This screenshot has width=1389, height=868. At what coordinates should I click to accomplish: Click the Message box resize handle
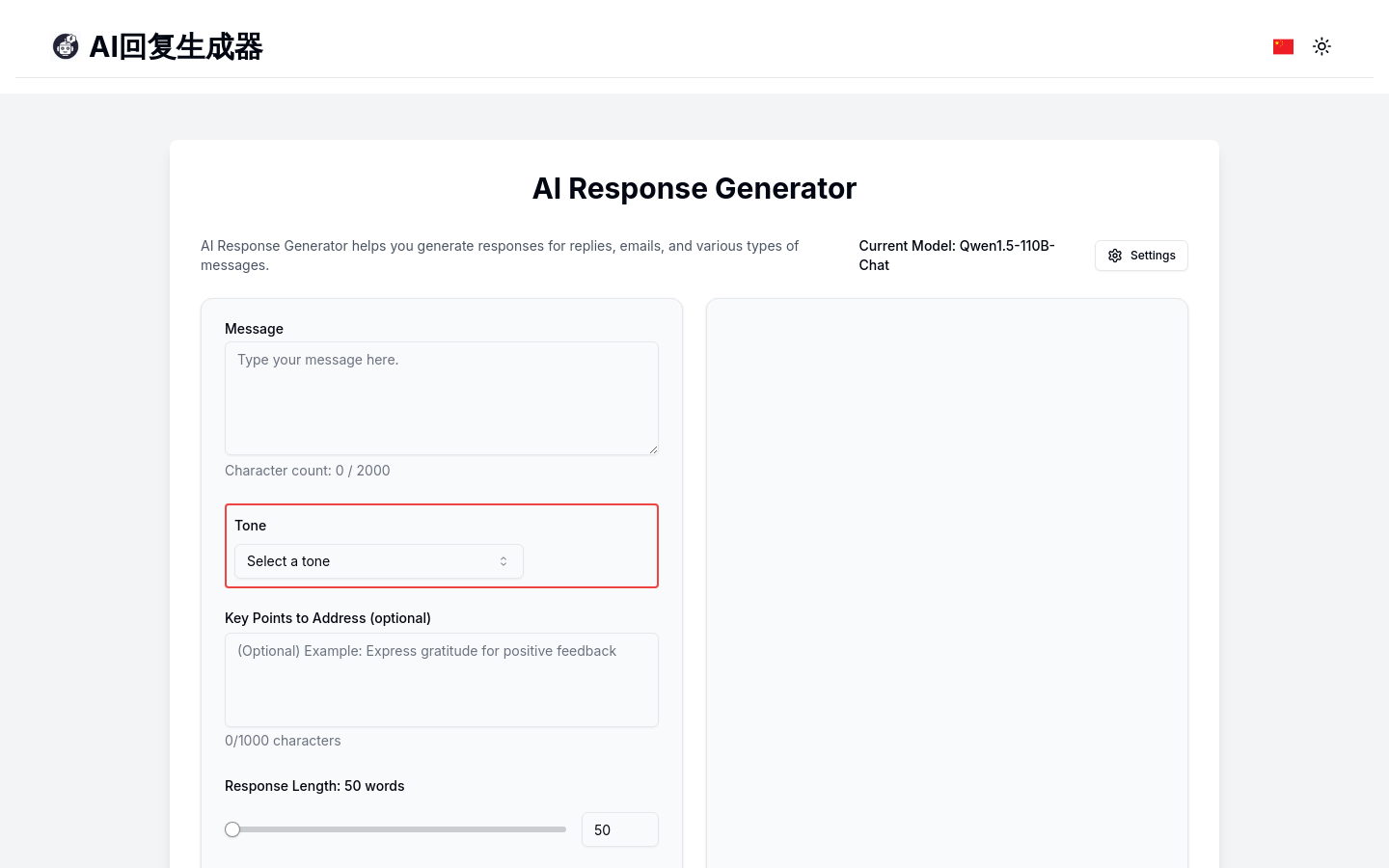(653, 448)
